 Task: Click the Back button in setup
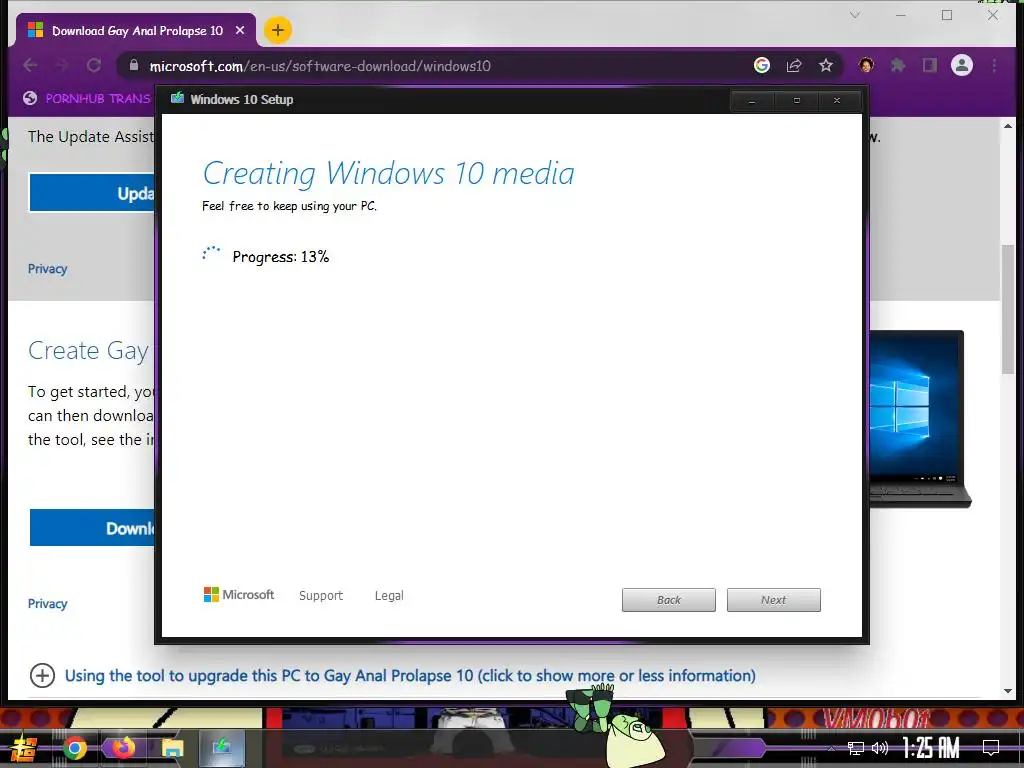(x=669, y=600)
